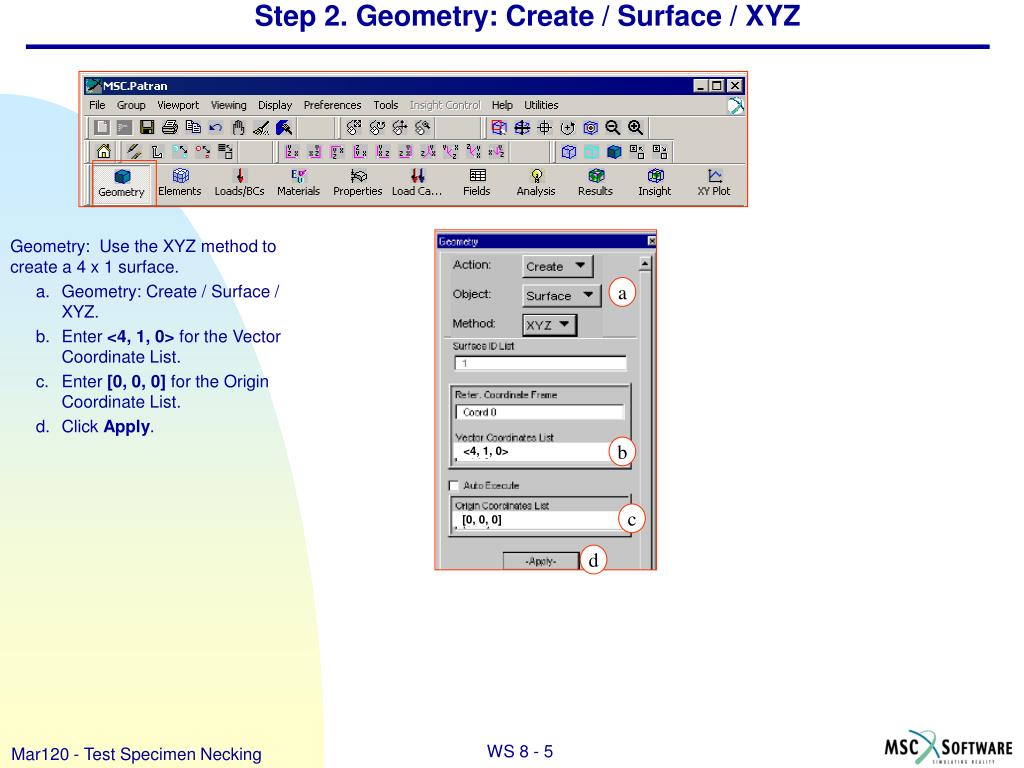
Task: Open the Fields application
Action: point(477,183)
